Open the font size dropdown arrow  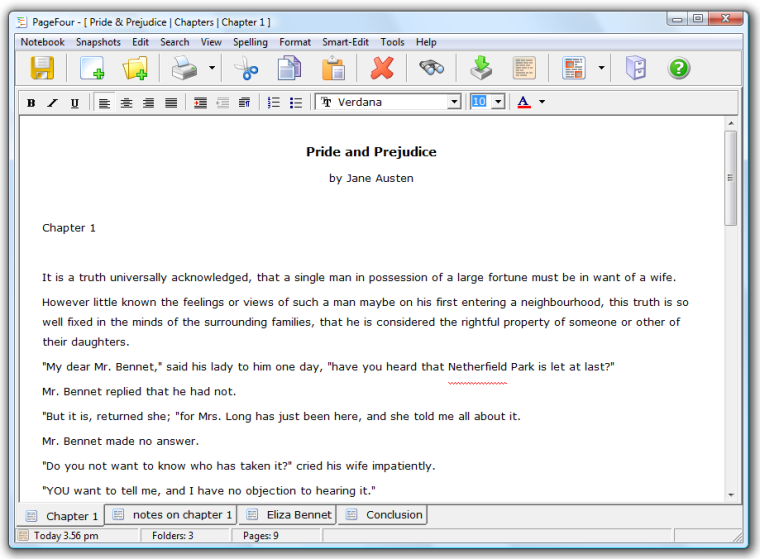(498, 102)
